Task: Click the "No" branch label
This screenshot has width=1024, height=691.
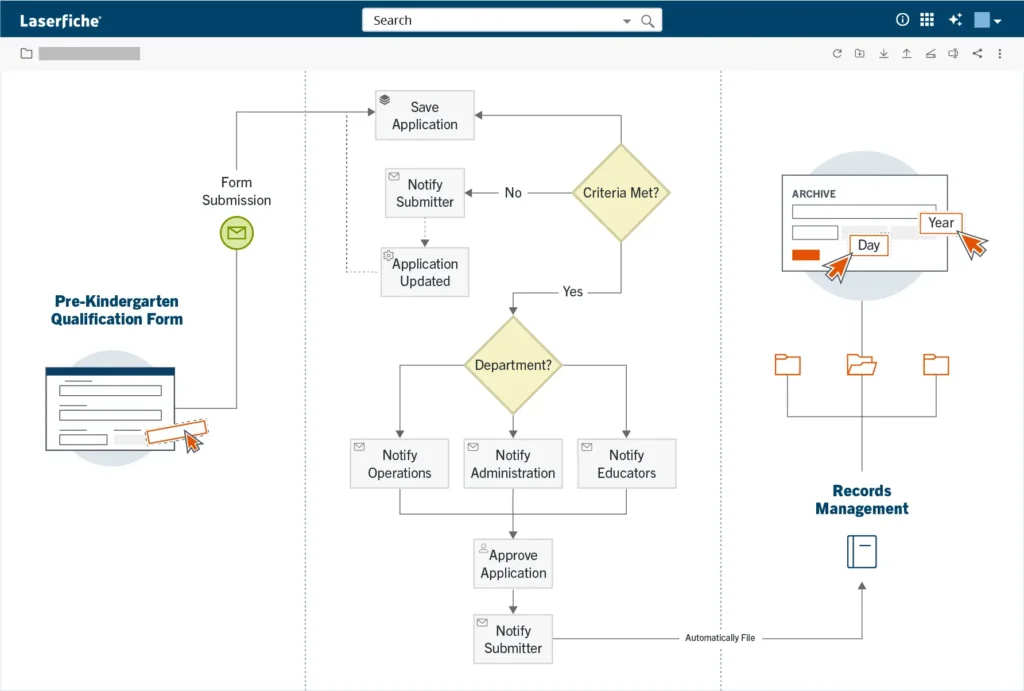Action: pos(513,193)
